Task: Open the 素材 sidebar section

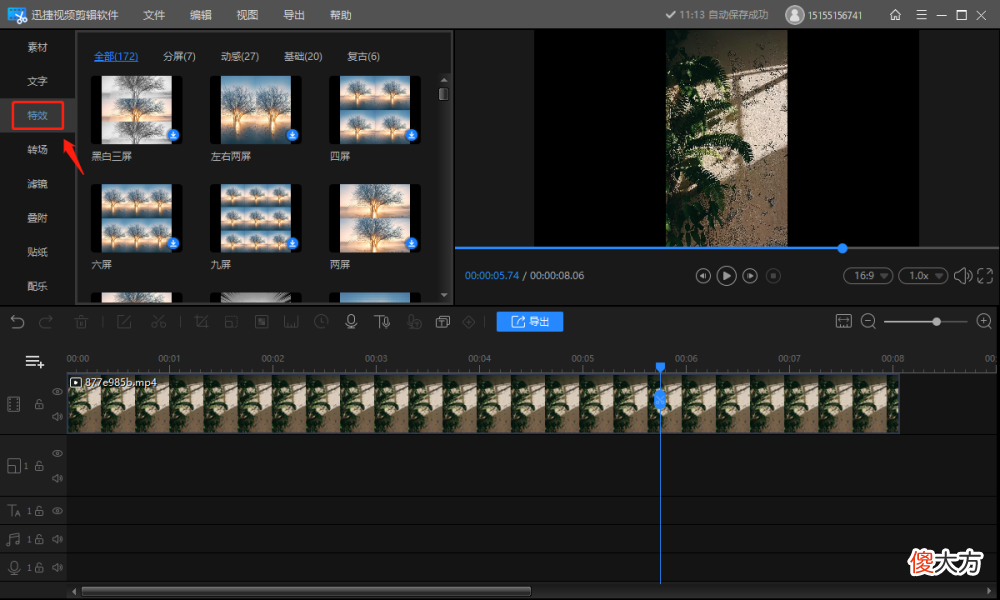Action: click(x=37, y=47)
